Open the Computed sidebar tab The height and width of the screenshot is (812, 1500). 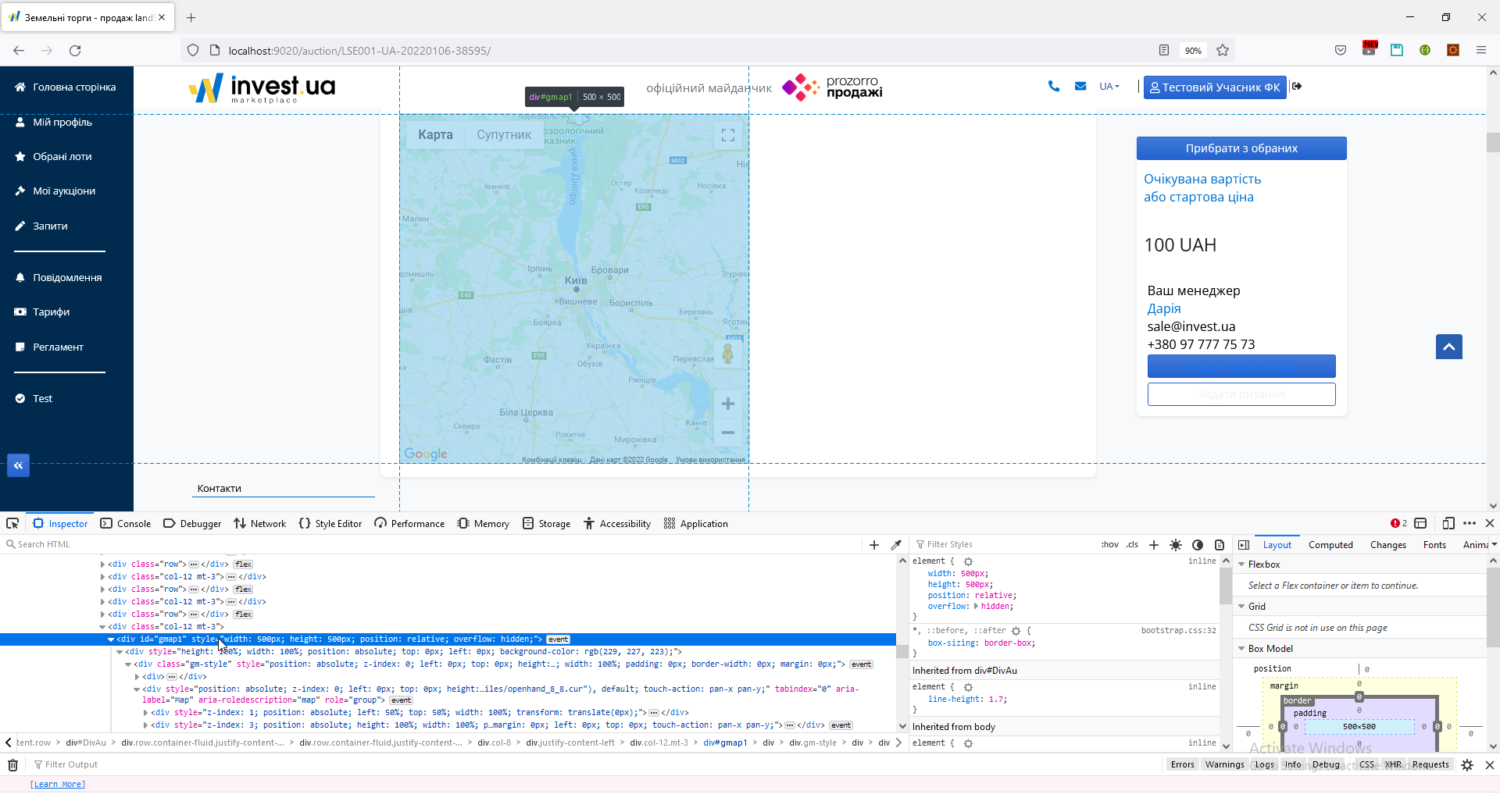pos(1330,545)
